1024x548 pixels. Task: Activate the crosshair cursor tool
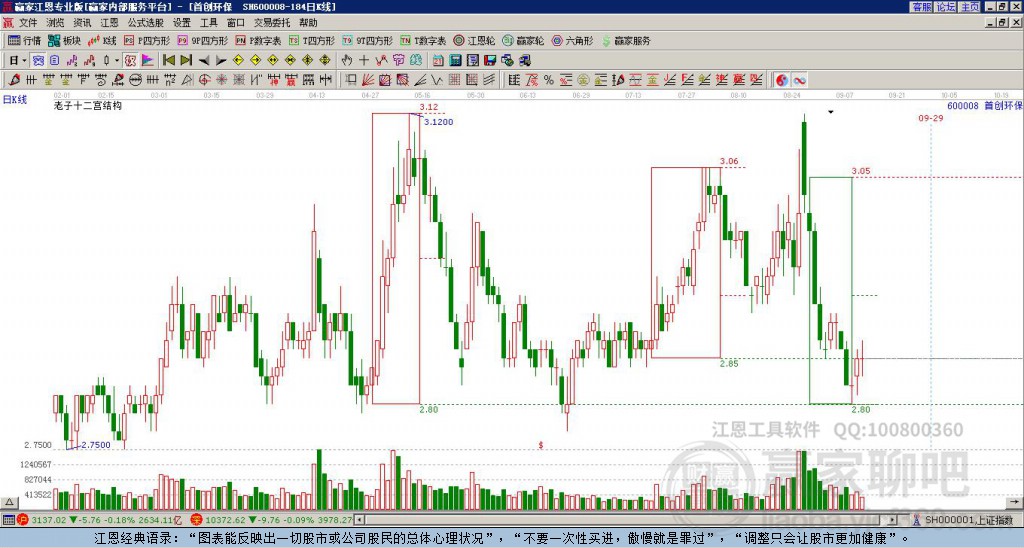[364, 60]
